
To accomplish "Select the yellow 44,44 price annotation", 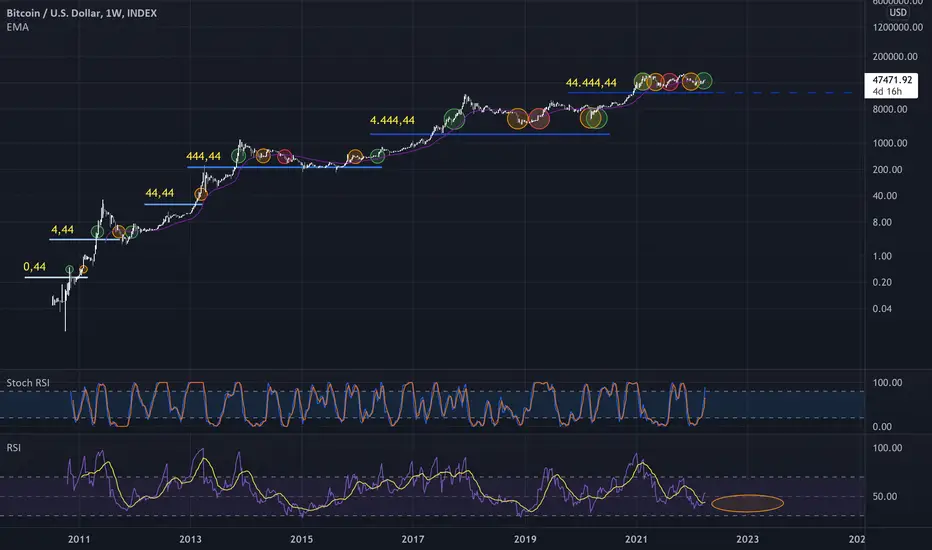I will (159, 193).
